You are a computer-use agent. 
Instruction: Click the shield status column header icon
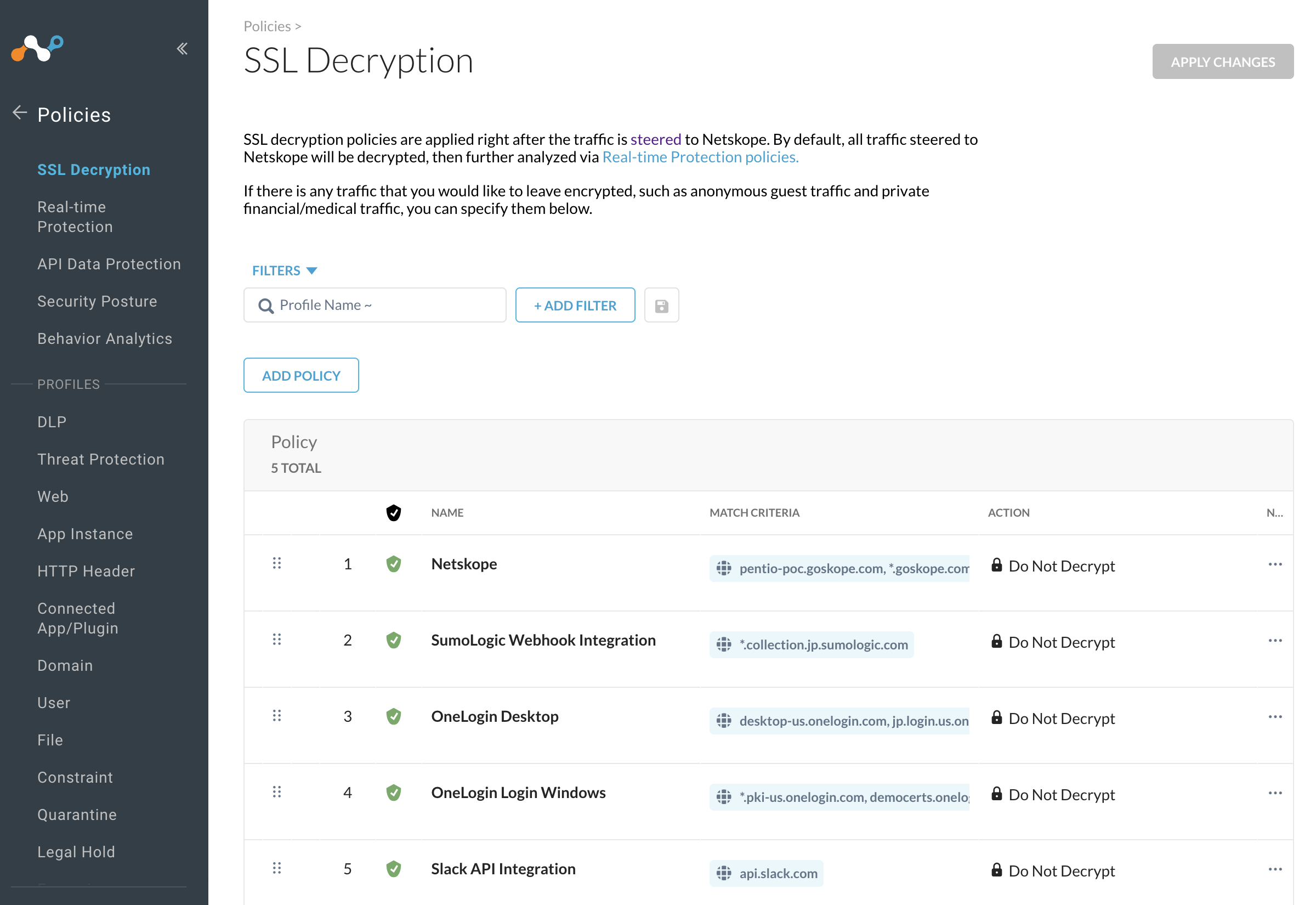pyautogui.click(x=393, y=513)
